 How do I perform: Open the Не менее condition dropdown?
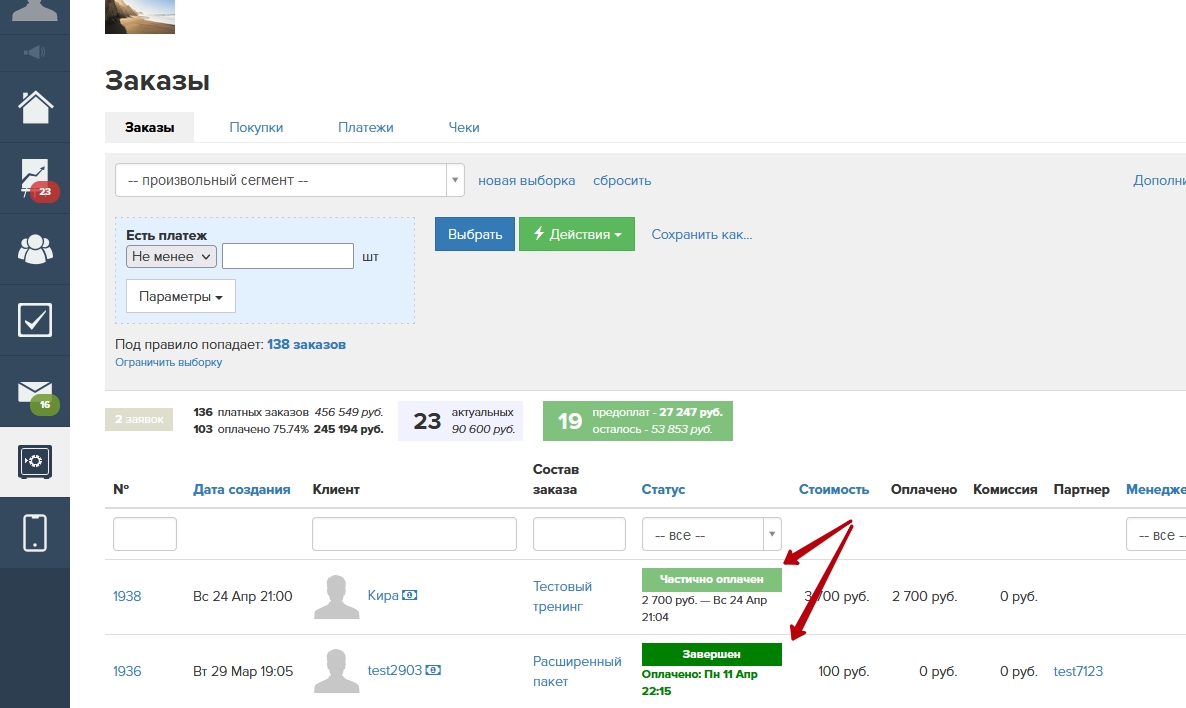171,257
